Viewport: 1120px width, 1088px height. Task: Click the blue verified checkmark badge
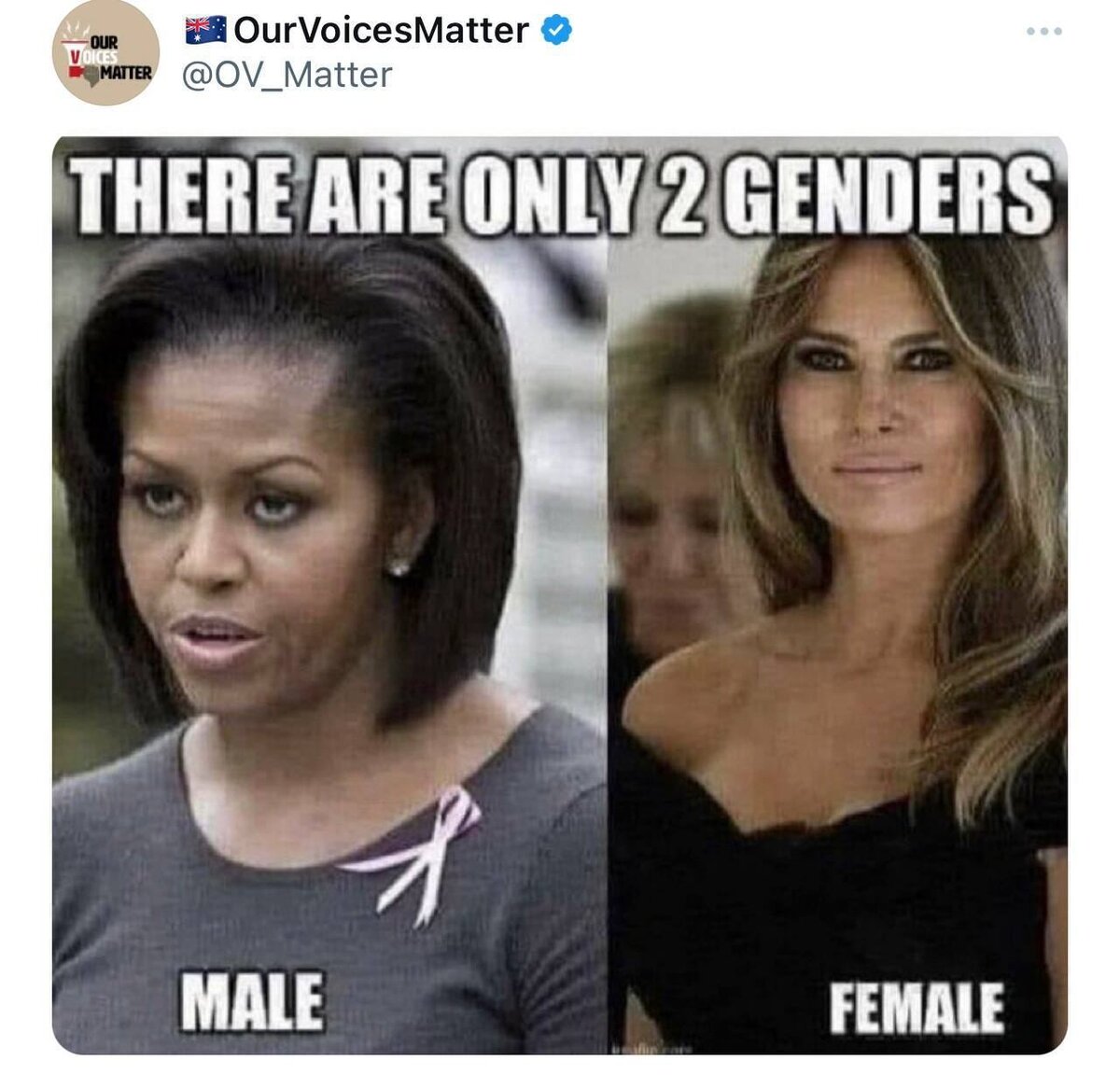557,30
